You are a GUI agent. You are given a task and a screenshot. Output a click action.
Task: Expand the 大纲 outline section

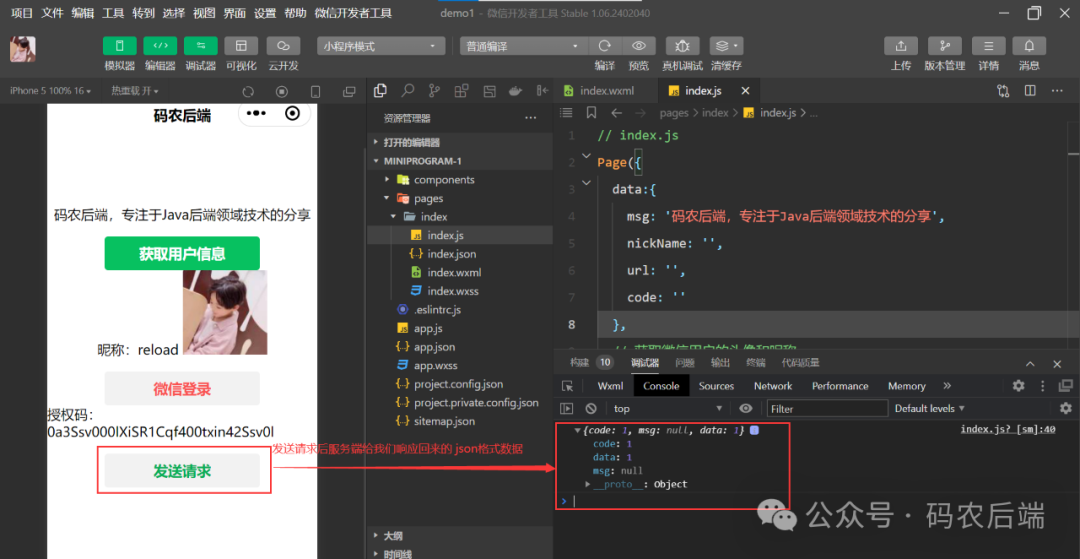click(460, 536)
